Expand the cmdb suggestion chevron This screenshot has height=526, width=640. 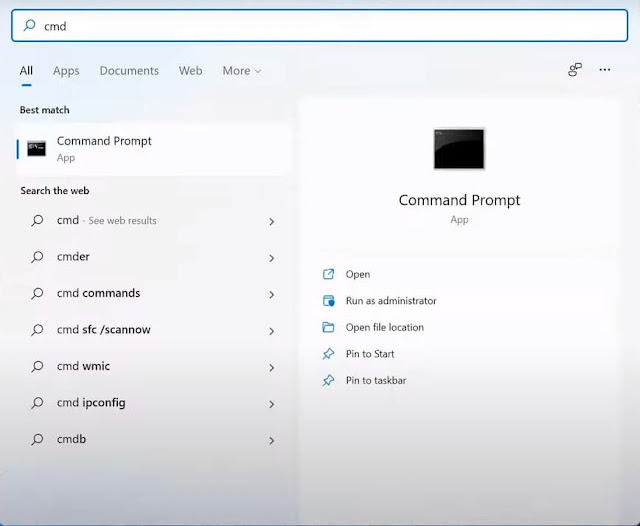pos(271,441)
